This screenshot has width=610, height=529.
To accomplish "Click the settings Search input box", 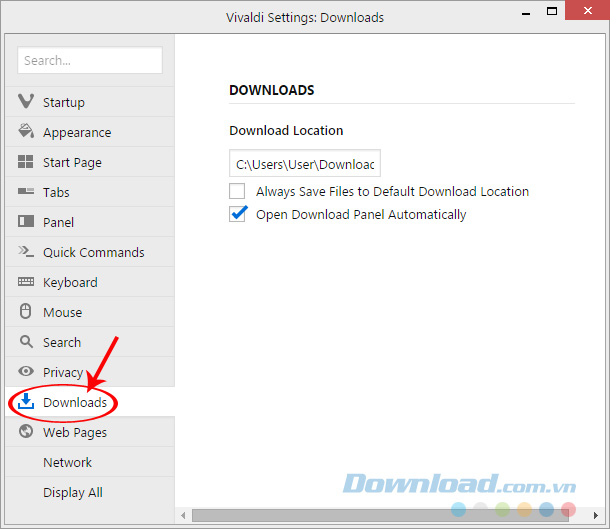I will [x=90, y=60].
